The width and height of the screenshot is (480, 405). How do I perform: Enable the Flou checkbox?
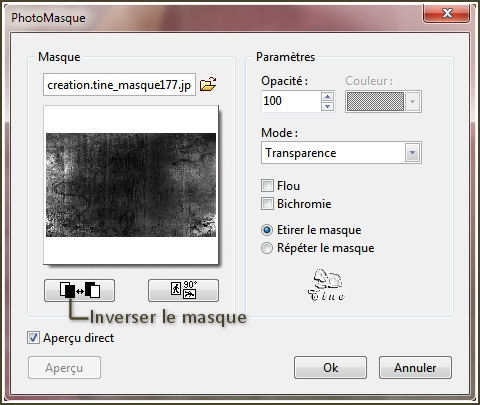(x=267, y=185)
